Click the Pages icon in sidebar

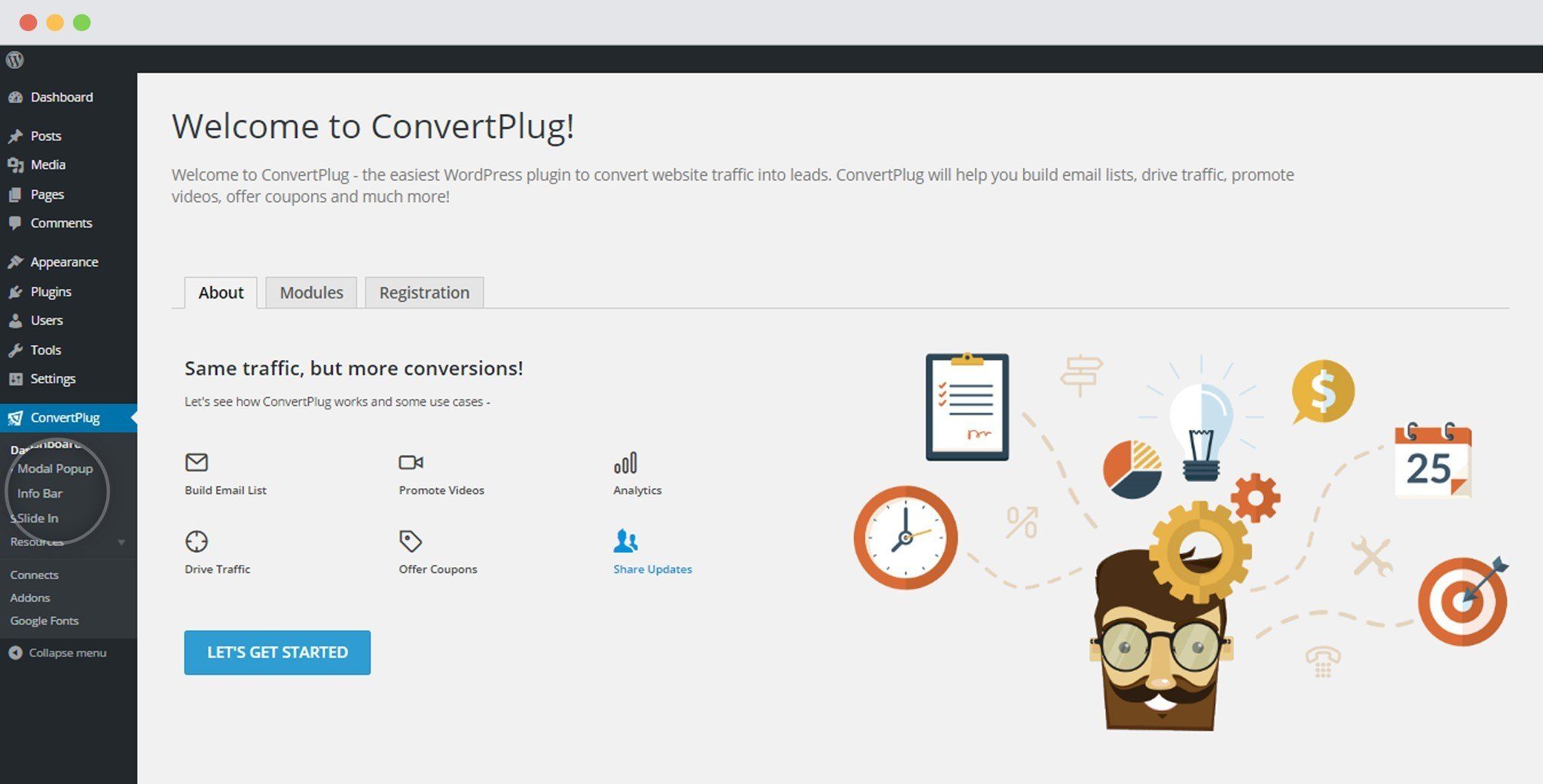(15, 194)
